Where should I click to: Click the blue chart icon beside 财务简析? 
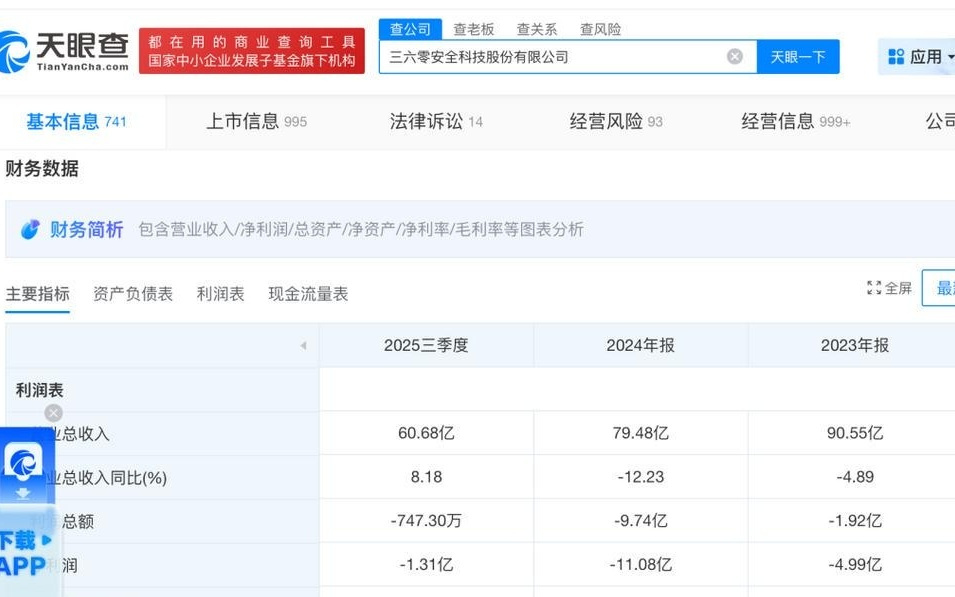click(31, 229)
